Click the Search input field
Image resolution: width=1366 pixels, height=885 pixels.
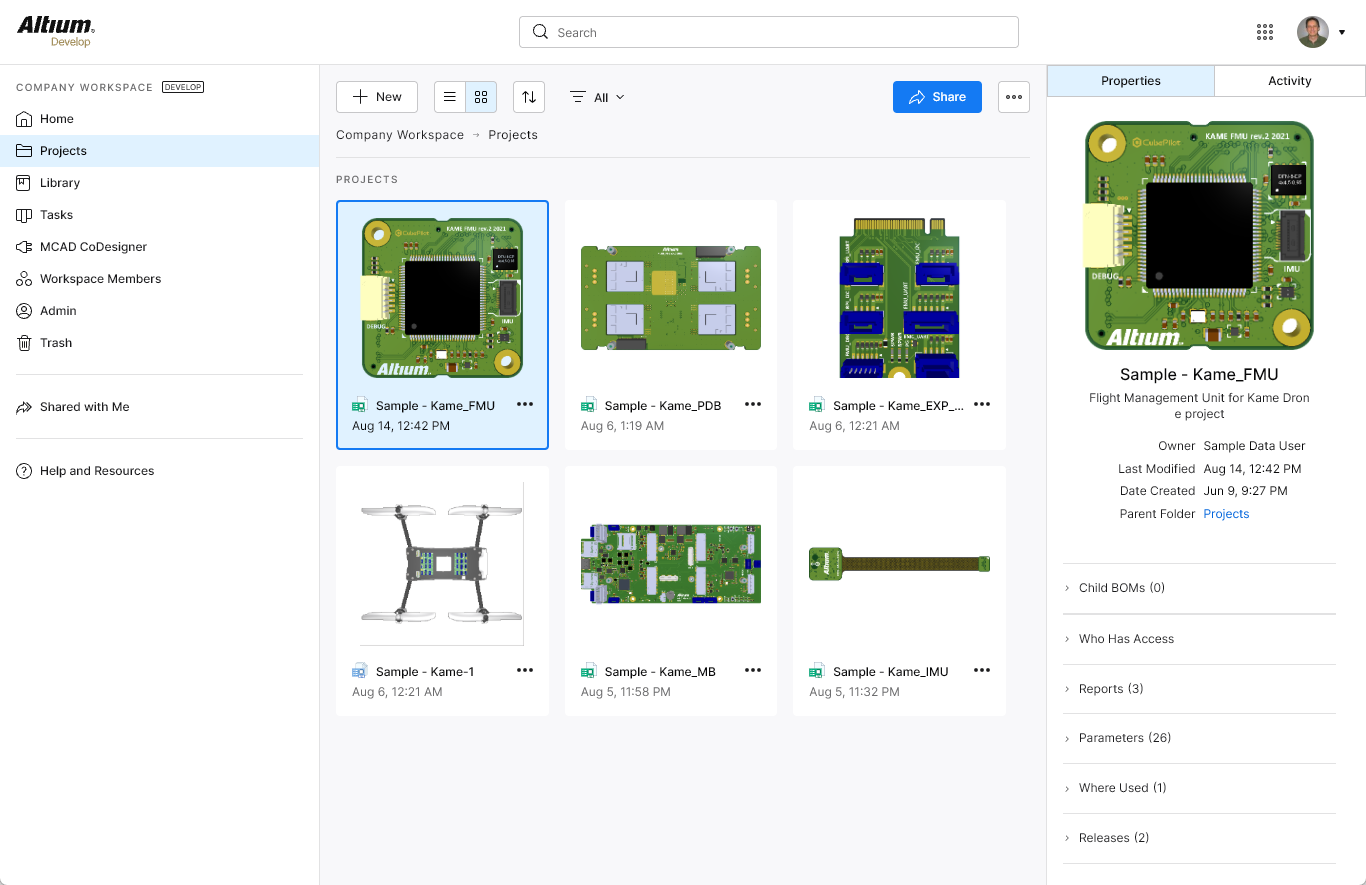coord(768,32)
